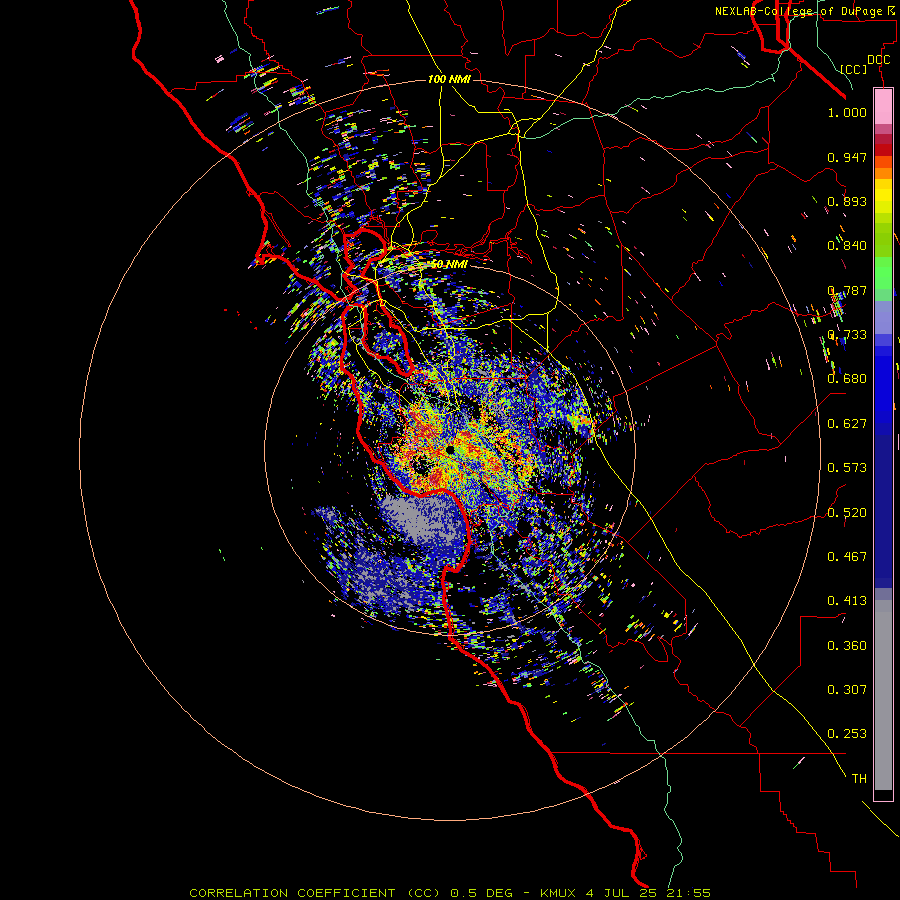Image resolution: width=900 pixels, height=900 pixels.
Task: Select the 0.893 legend value
Action: tap(847, 201)
